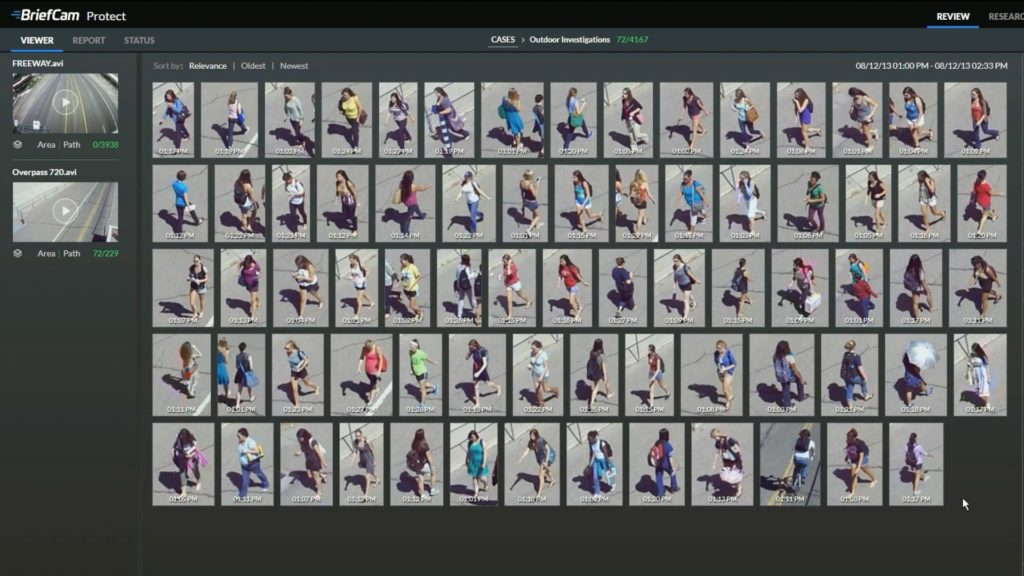The width and height of the screenshot is (1024, 576).
Task: Play the FREEWAY.avi video preview
Action: pos(65,102)
